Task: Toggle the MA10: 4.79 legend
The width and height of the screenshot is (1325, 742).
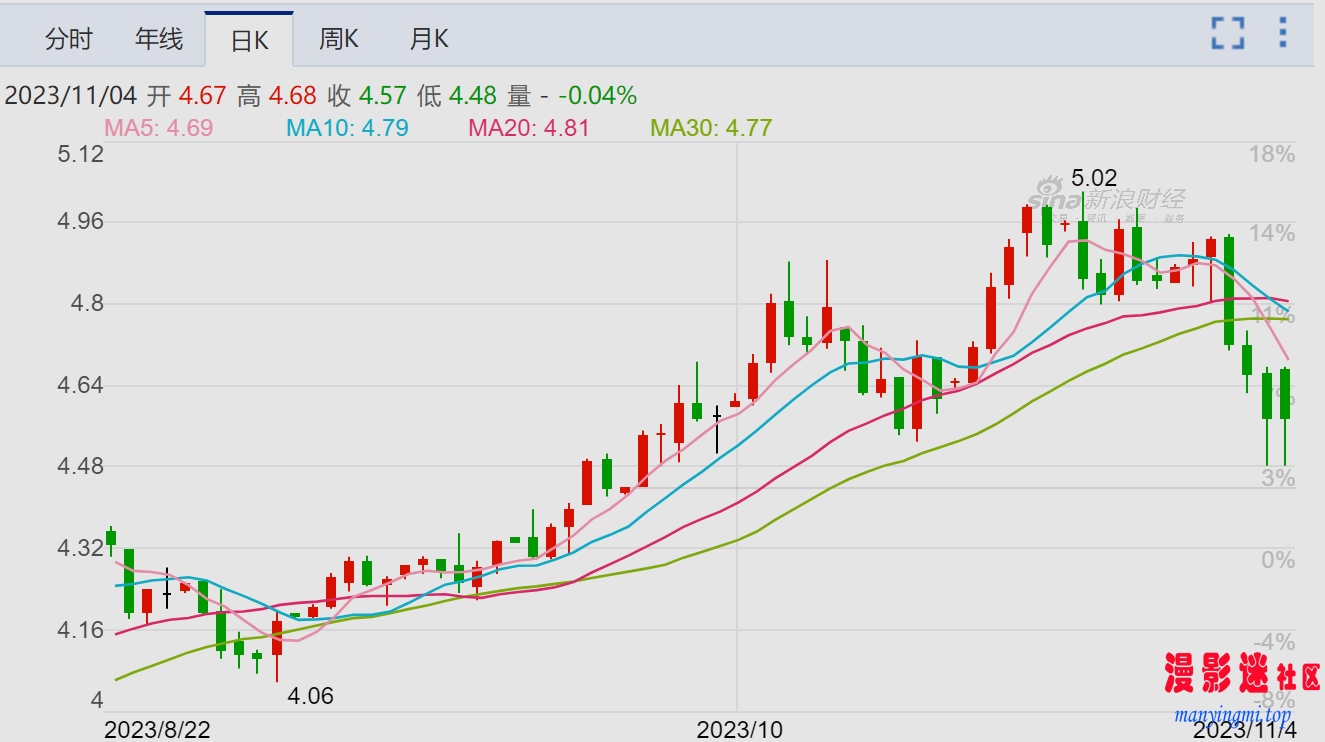Action: [347, 128]
